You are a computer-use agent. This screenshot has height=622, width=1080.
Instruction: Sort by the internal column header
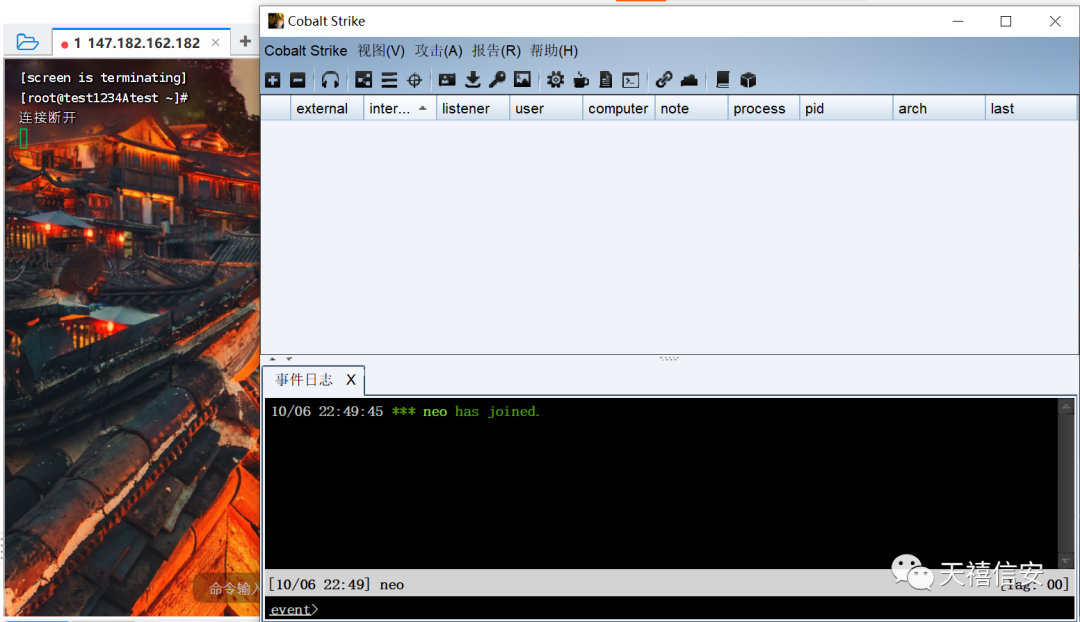[x=399, y=108]
